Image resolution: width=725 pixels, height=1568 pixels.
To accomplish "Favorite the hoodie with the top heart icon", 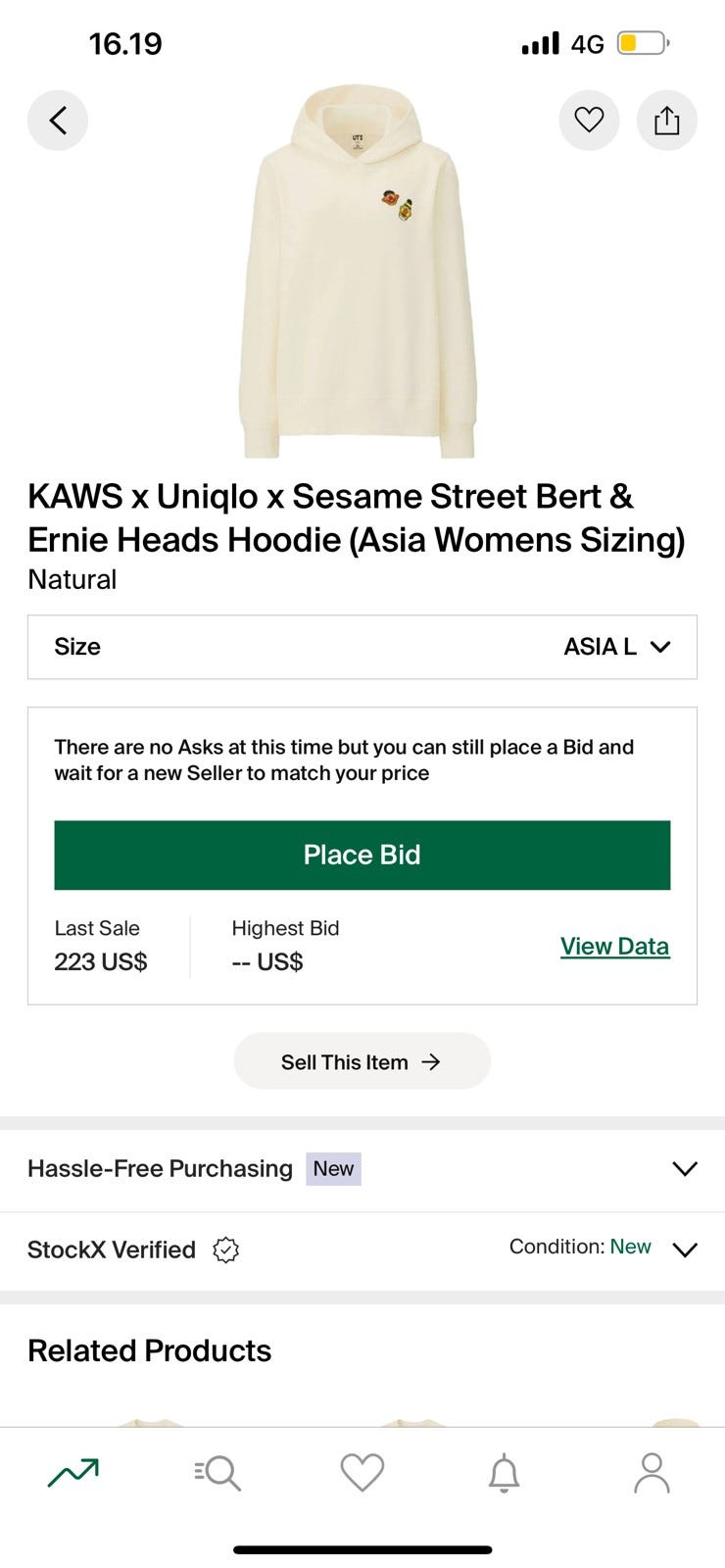I will pos(589,121).
